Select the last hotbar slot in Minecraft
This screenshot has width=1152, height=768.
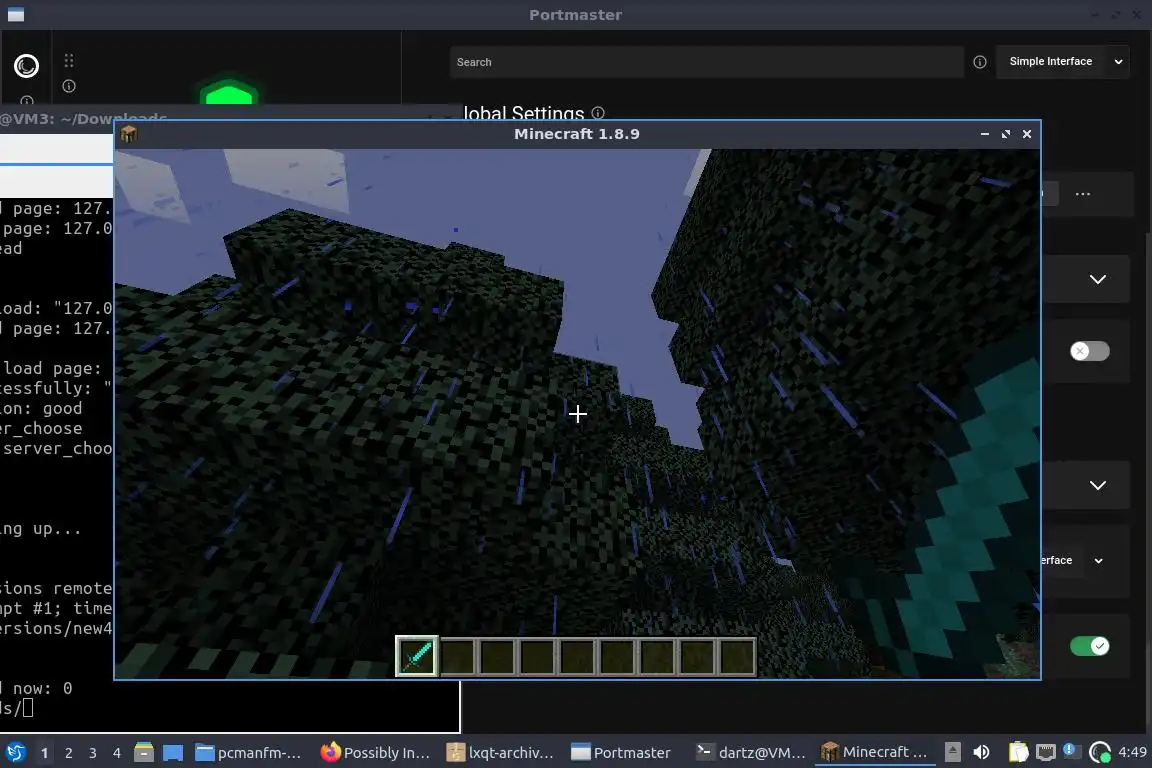coord(737,656)
